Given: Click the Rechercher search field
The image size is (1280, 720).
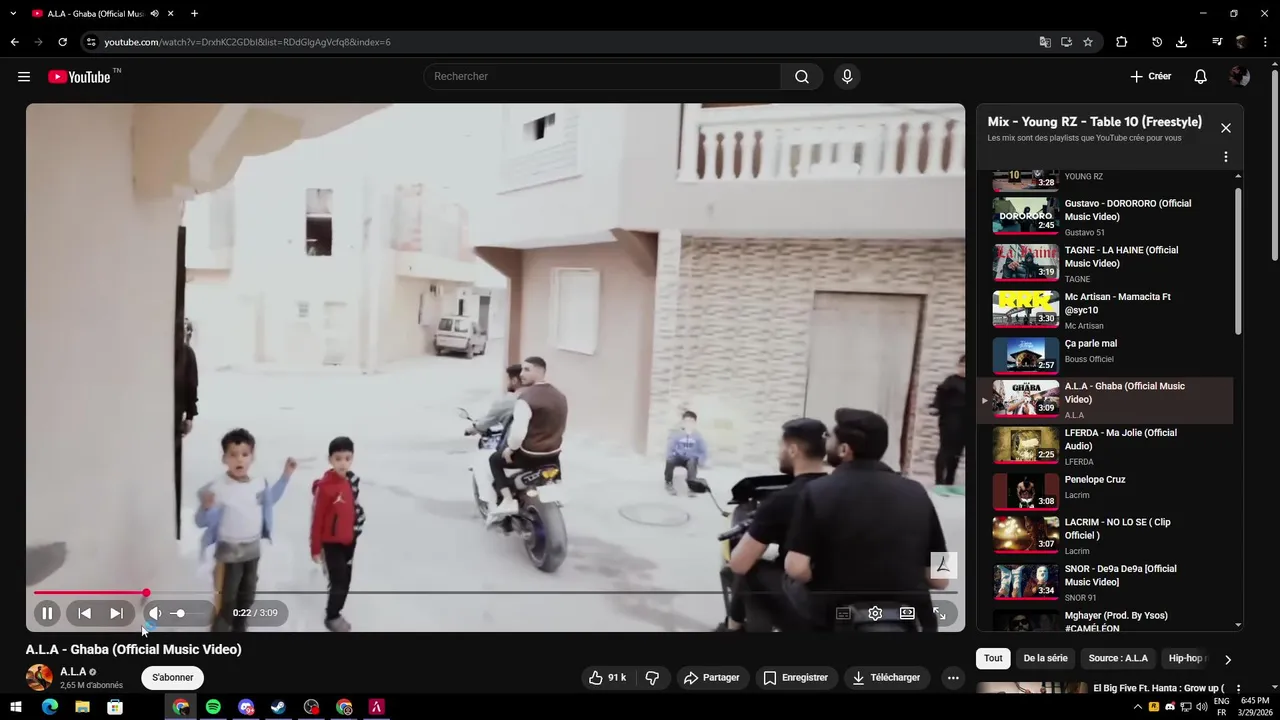Looking at the screenshot, I should [x=602, y=77].
